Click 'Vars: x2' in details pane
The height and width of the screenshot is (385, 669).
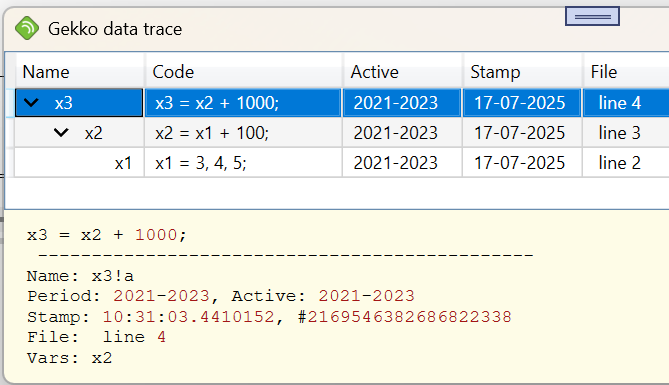[x=69, y=358]
